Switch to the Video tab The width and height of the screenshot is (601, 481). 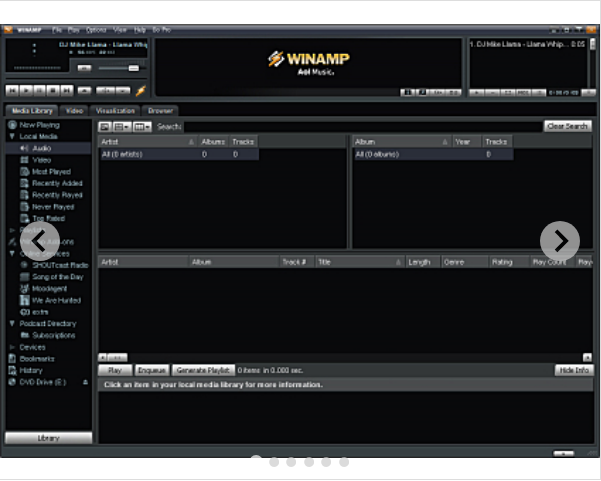coord(74,111)
